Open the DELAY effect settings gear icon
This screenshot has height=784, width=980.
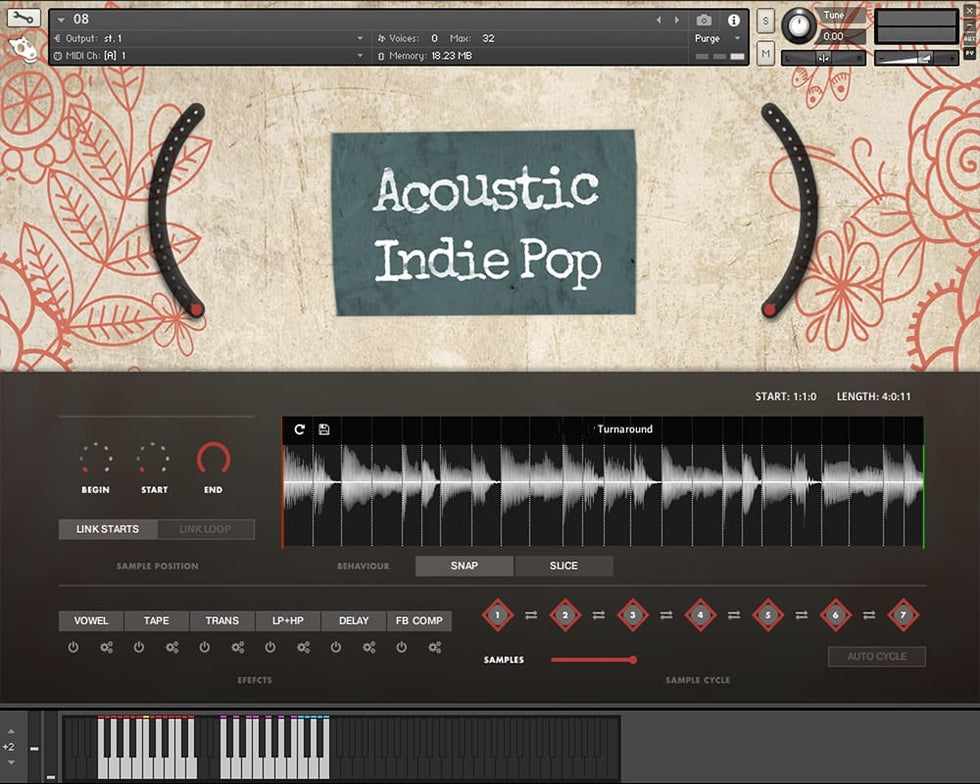369,647
